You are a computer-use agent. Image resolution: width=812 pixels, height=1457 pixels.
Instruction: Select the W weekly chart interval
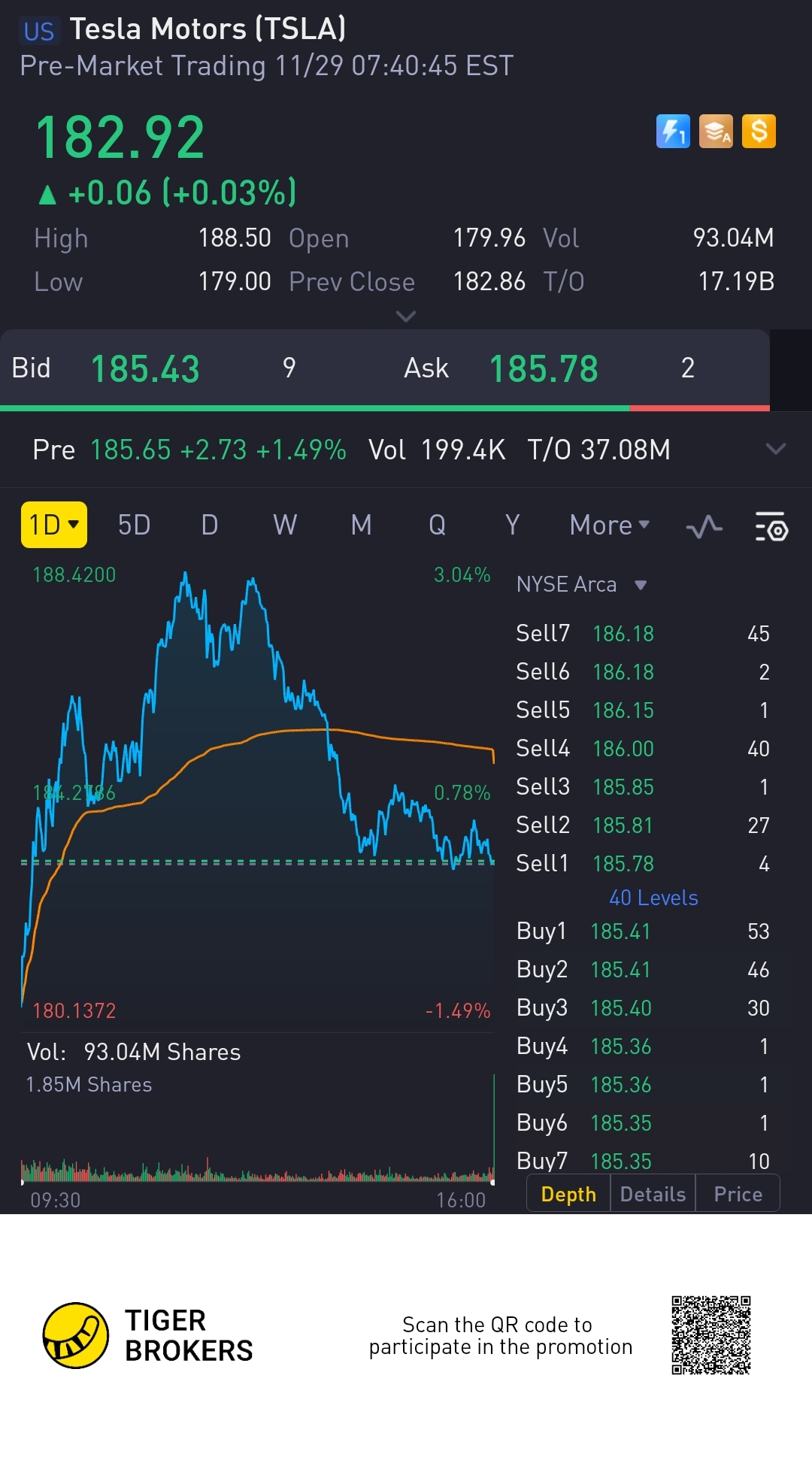click(x=285, y=525)
